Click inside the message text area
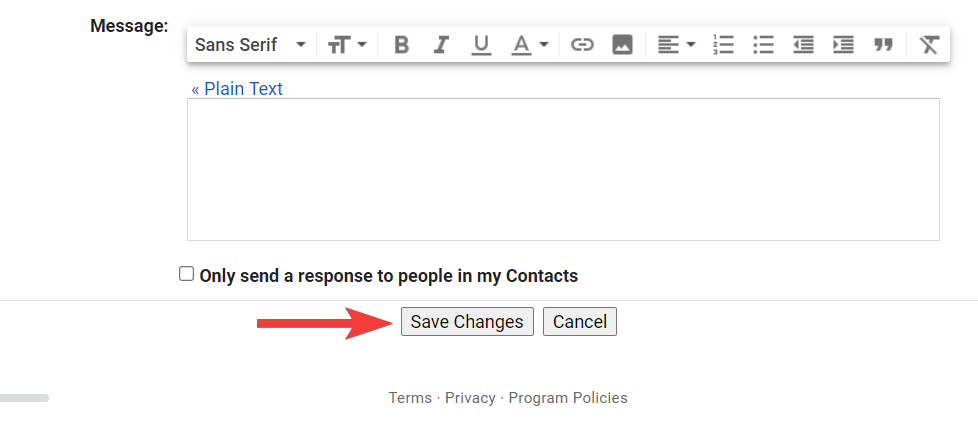The image size is (978, 431). (x=563, y=169)
